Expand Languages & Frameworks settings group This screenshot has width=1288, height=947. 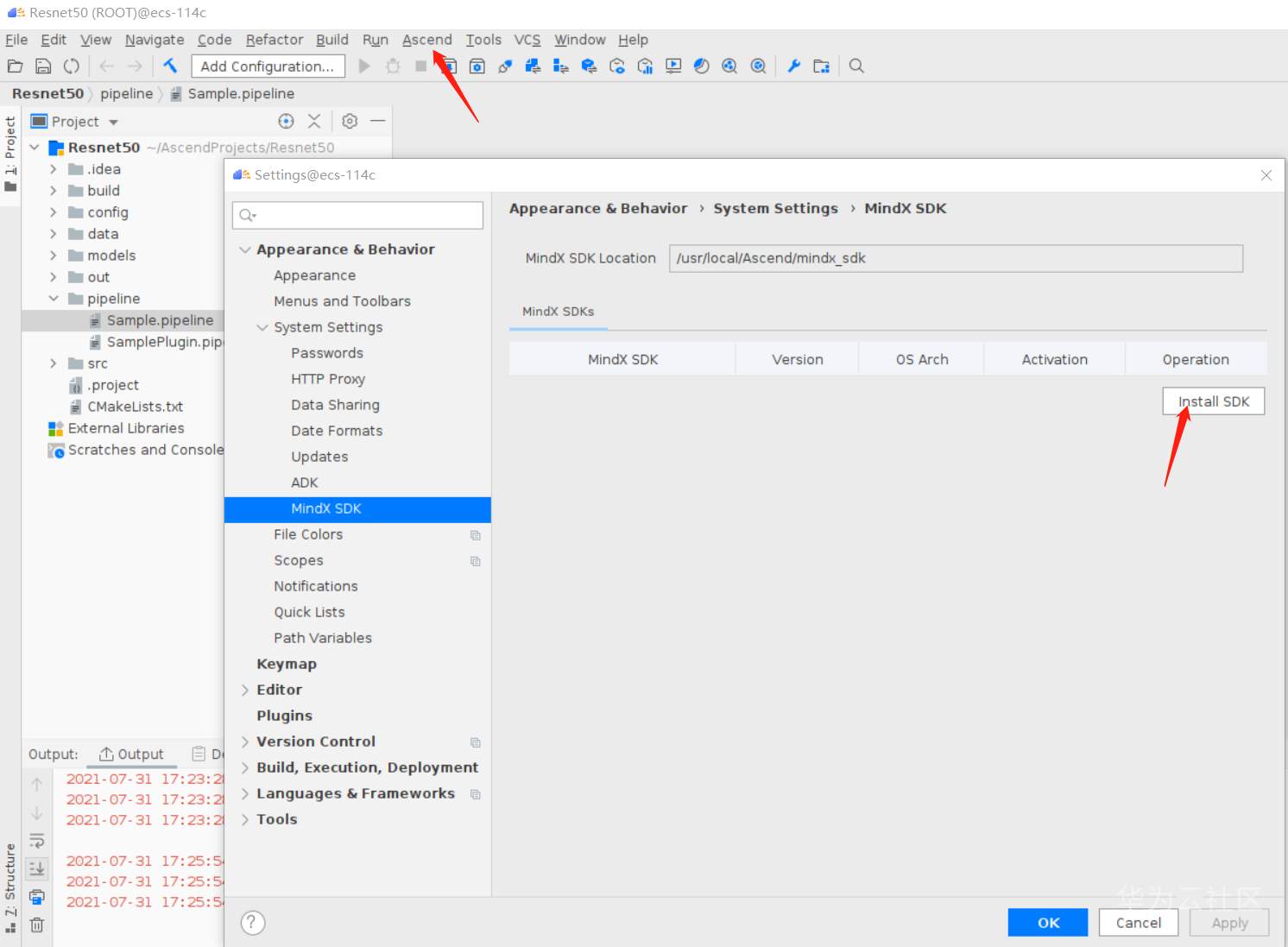[x=245, y=793]
